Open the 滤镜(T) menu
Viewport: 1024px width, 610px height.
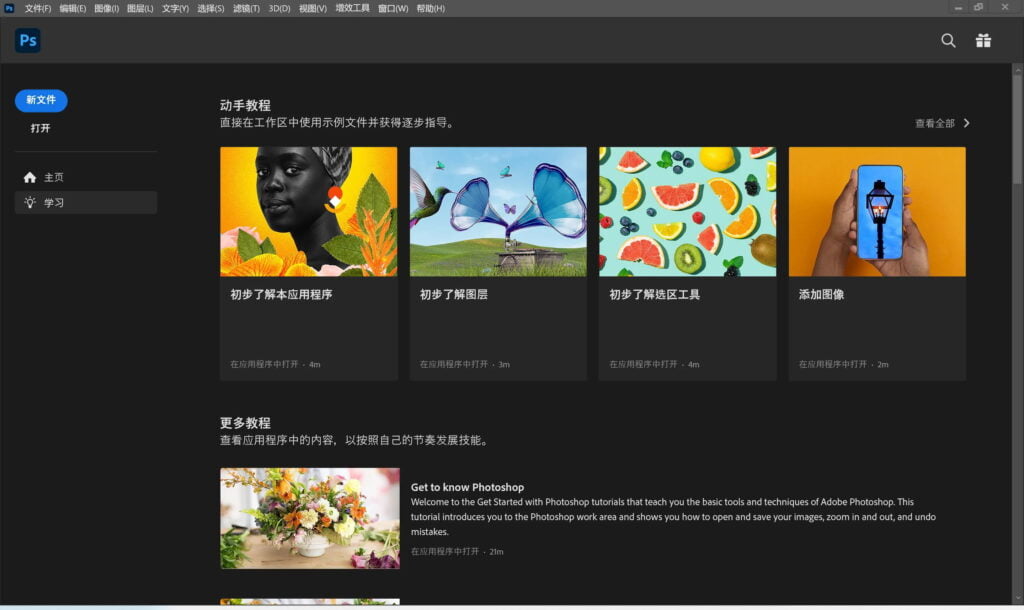246,8
